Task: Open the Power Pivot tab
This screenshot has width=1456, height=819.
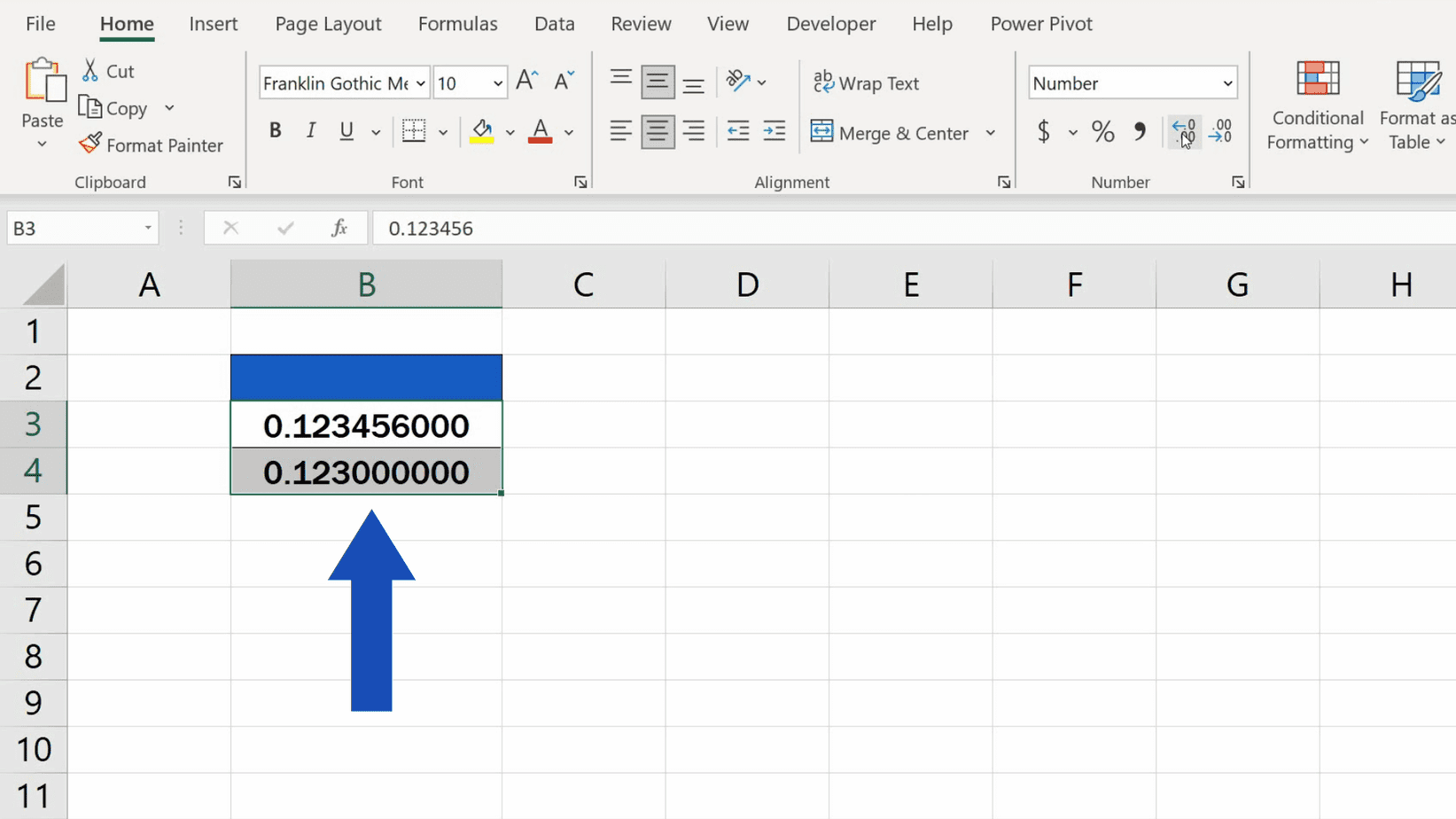Action: click(1041, 24)
